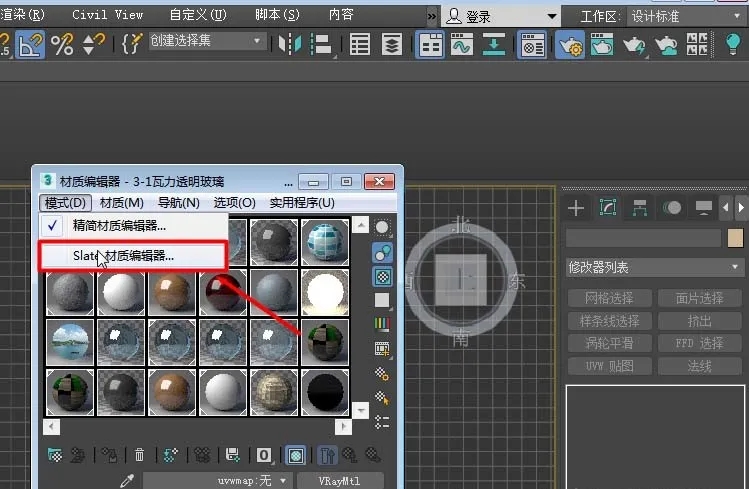Open the Curve Editor toolbar icon

(461, 44)
